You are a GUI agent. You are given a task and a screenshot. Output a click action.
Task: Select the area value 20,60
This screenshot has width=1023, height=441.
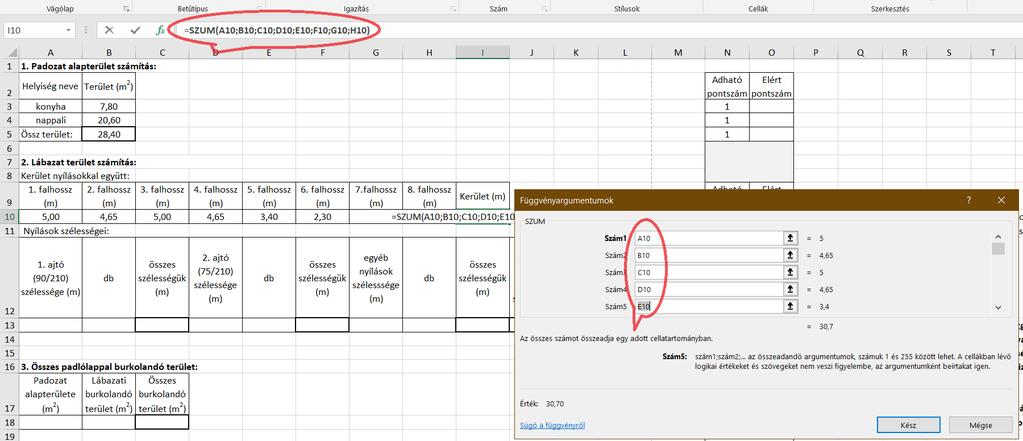[109, 120]
